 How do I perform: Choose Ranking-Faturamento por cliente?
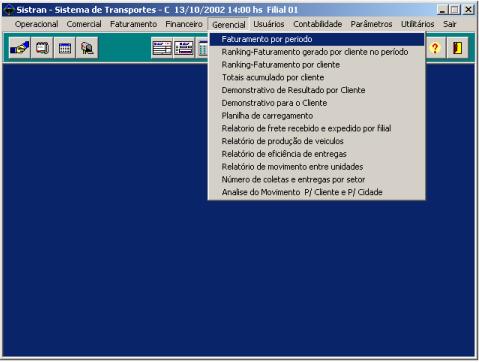point(317,65)
